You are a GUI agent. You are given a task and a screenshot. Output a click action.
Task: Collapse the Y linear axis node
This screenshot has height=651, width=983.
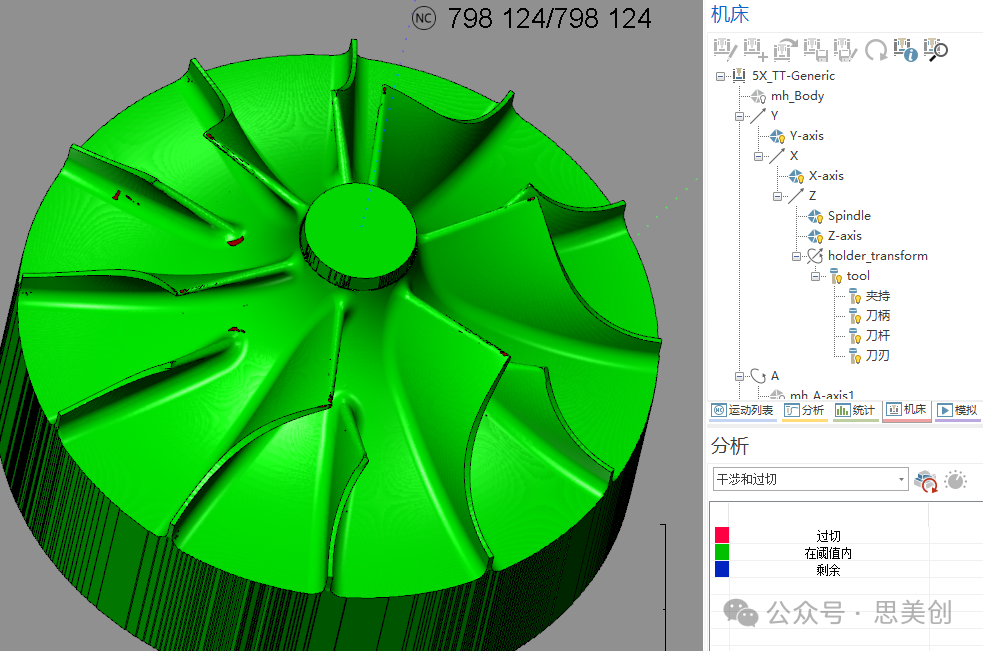[x=739, y=117]
